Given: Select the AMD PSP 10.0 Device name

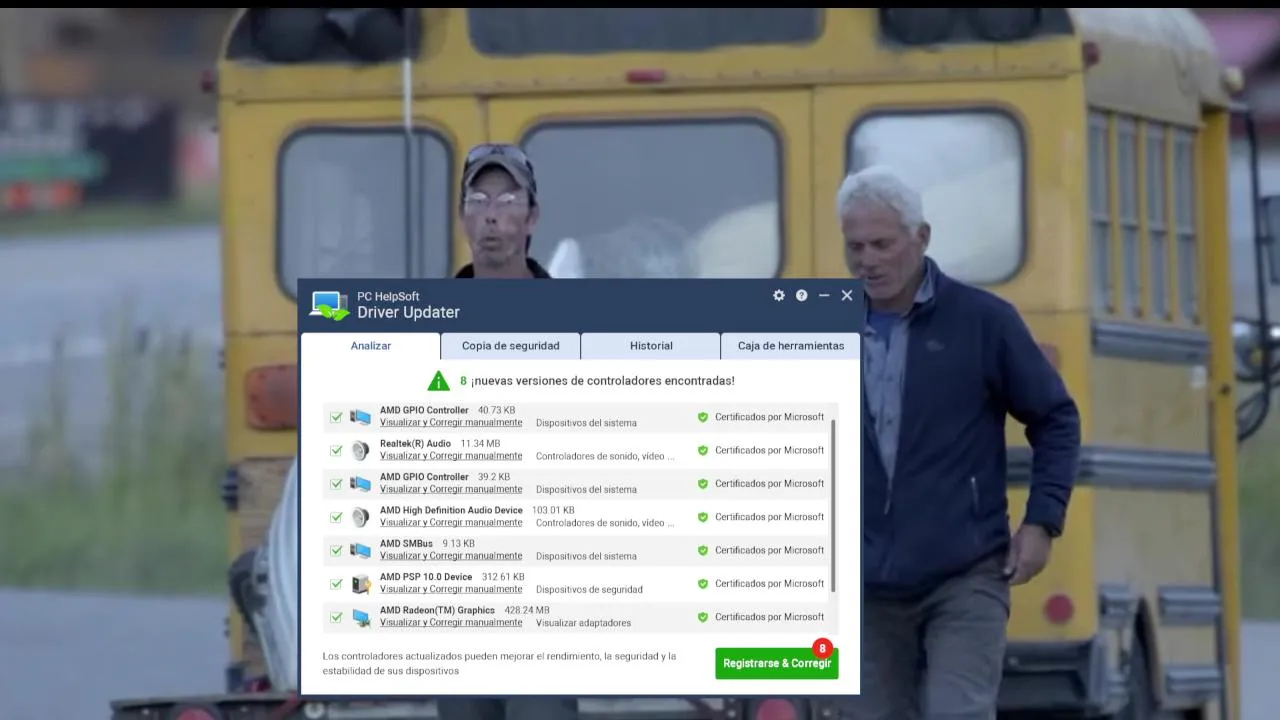Looking at the screenshot, I should (x=426, y=577).
